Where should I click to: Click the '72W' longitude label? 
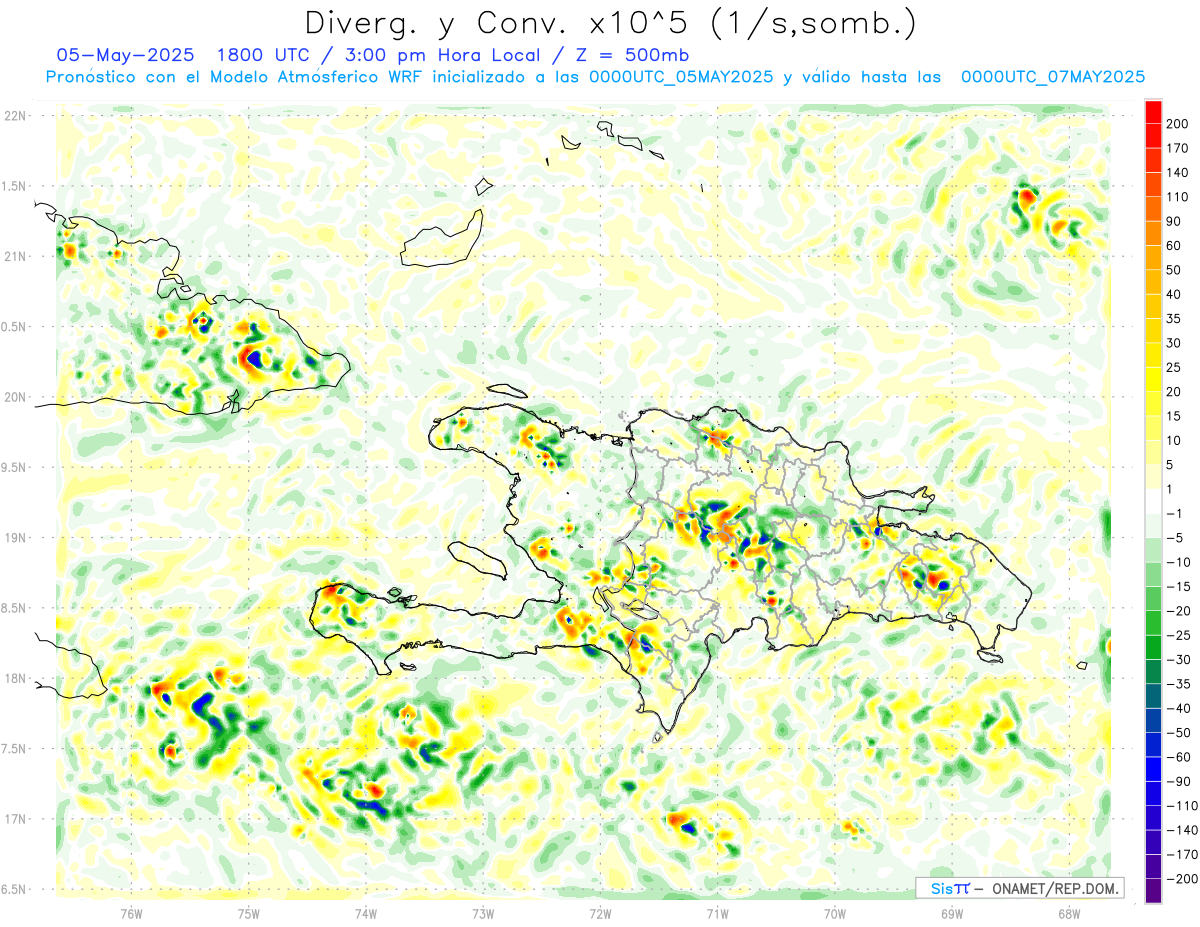(x=600, y=914)
